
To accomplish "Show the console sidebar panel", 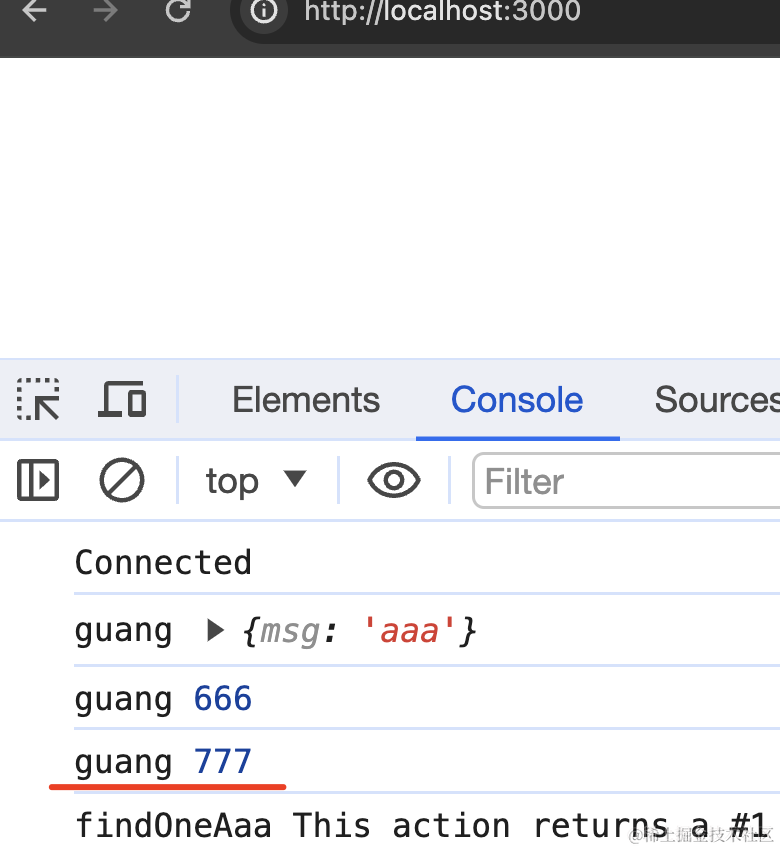I will click(x=38, y=481).
